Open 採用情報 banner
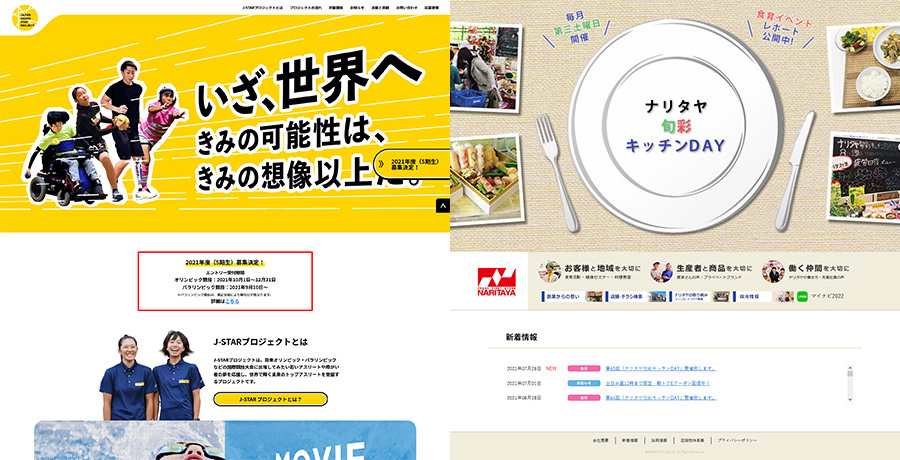The width and height of the screenshot is (900, 460). 763,296
